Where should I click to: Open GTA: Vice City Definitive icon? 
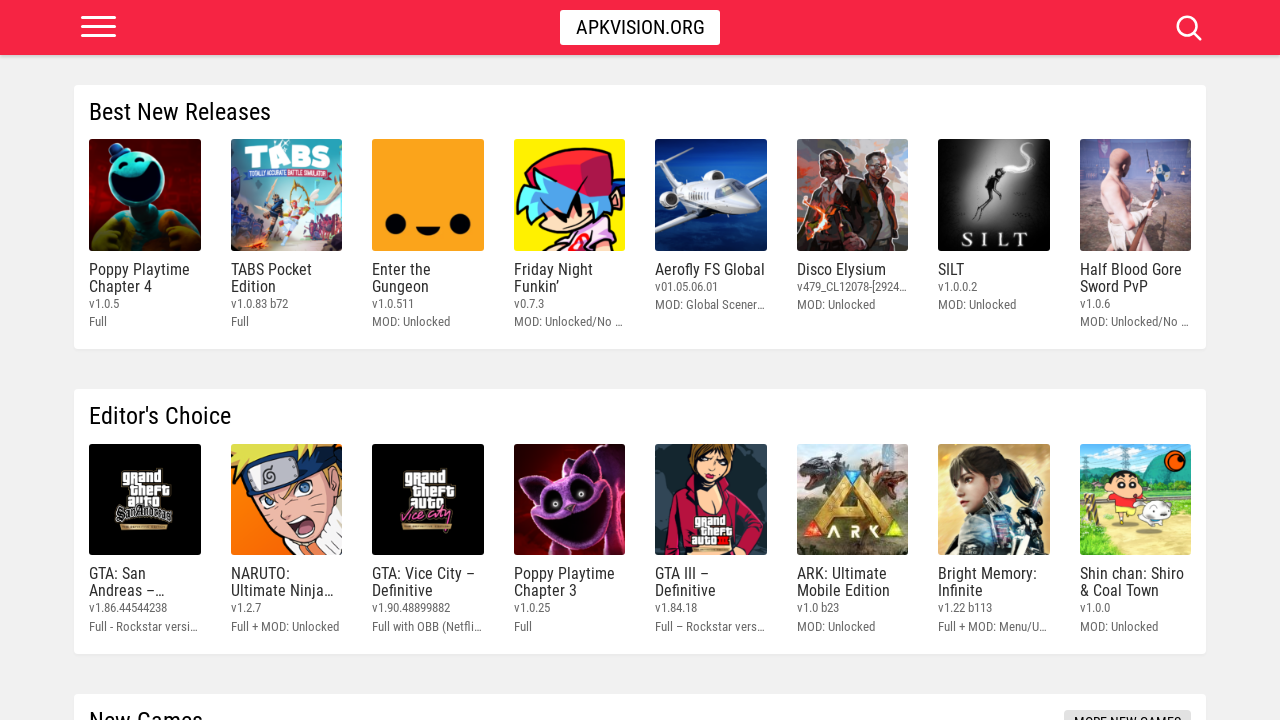[x=428, y=500]
